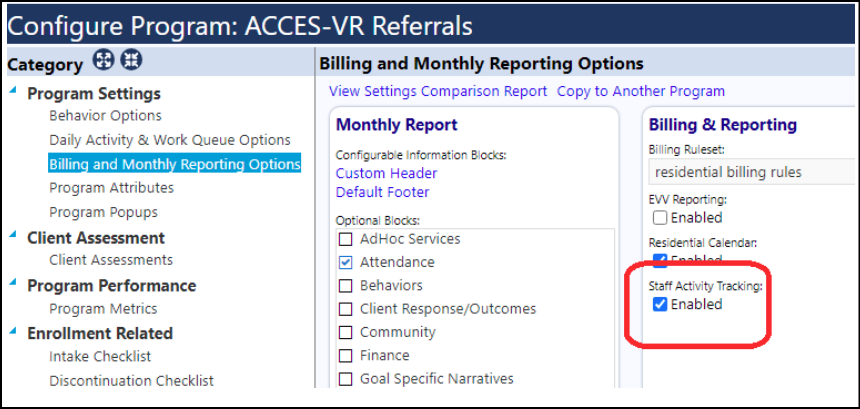
Task: Enable the EVV Reporting checkbox
Action: click(660, 218)
